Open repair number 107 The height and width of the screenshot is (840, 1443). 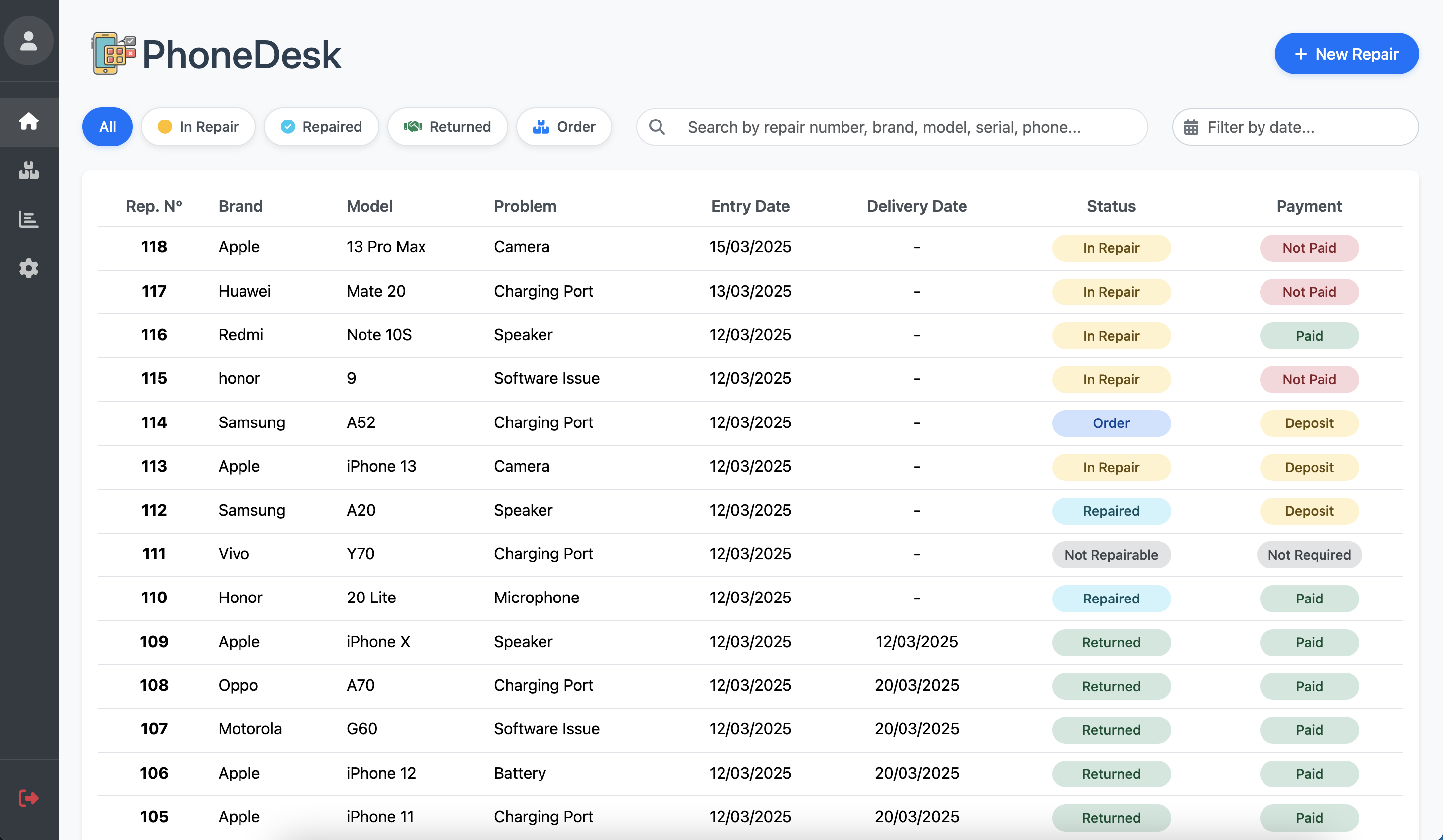click(750, 729)
